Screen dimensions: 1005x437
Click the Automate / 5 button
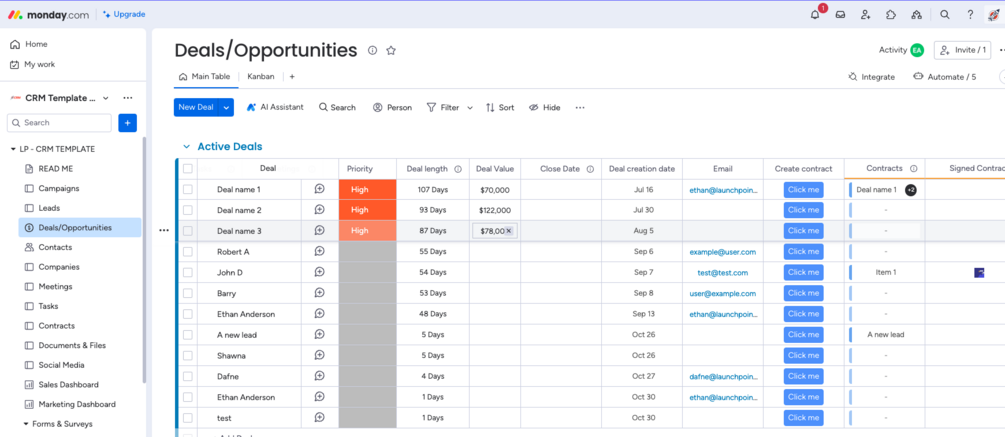click(x=944, y=76)
